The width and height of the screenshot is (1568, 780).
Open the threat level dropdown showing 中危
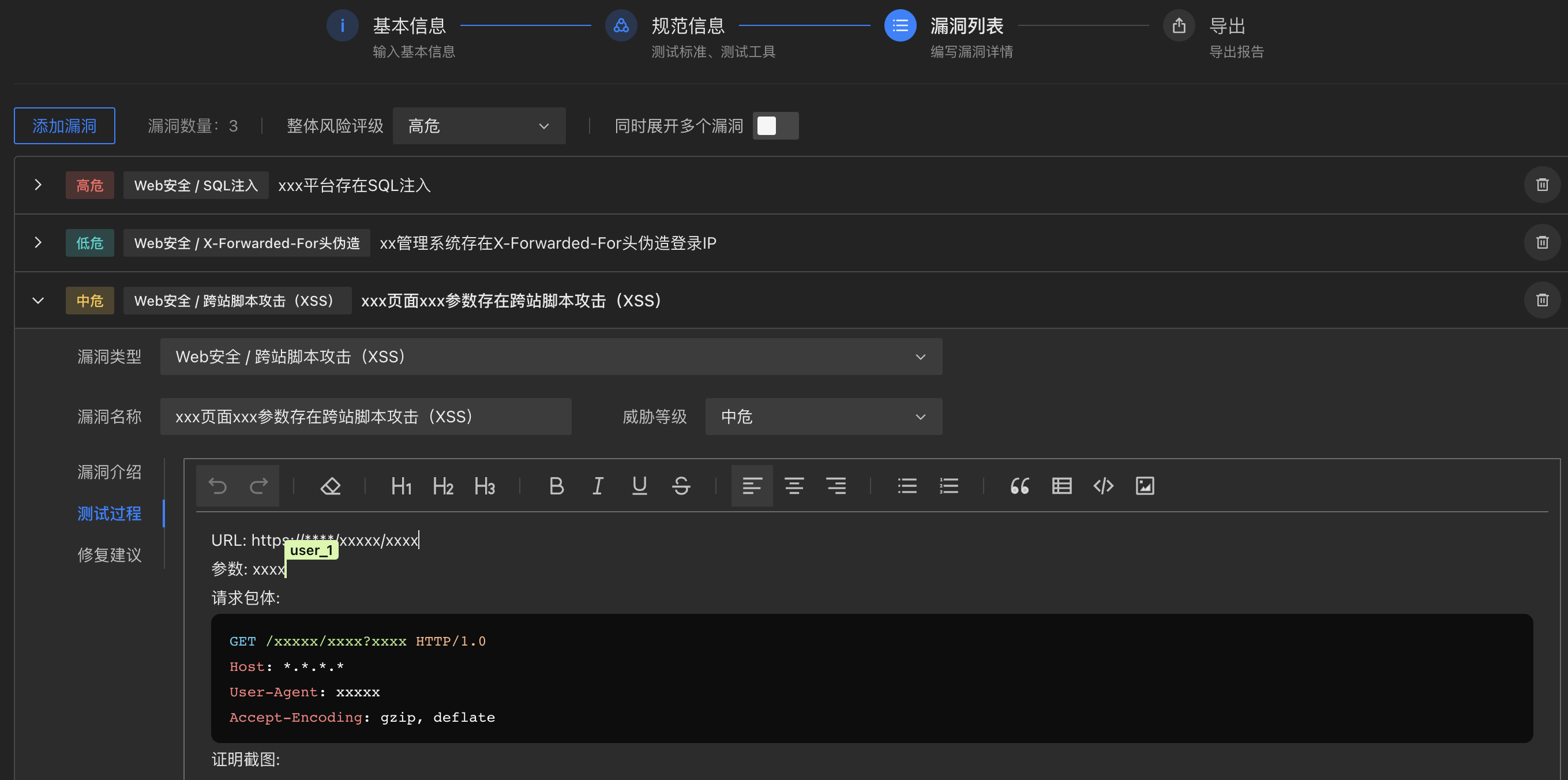coord(823,417)
